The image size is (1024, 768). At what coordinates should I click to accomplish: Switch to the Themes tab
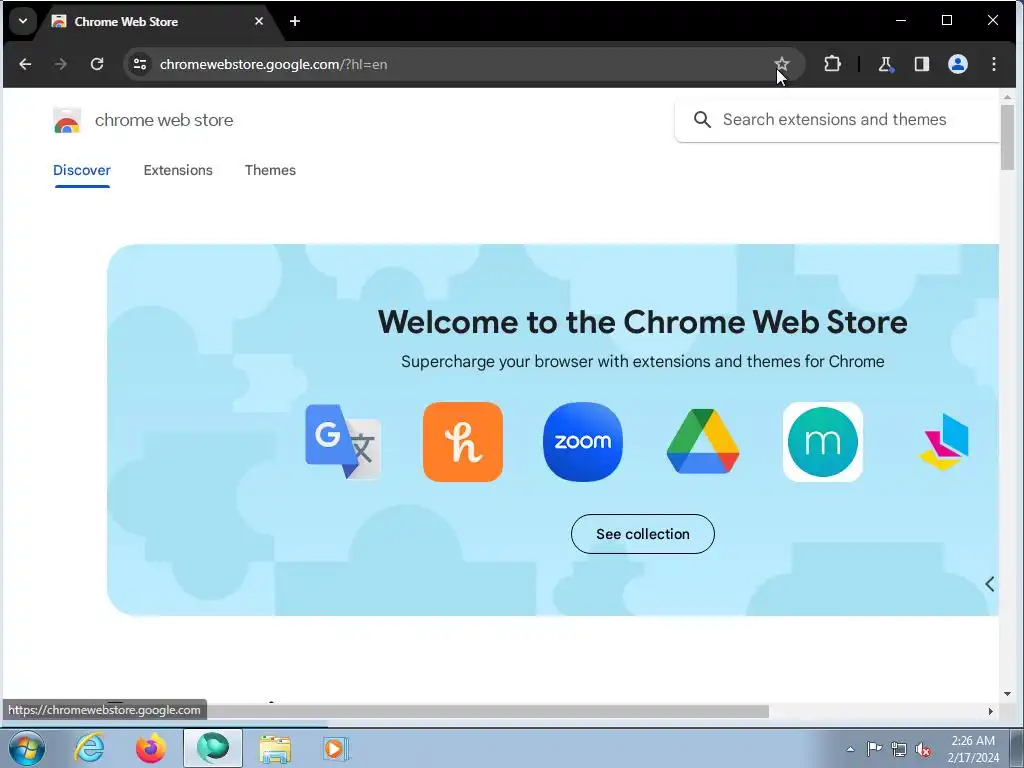[270, 170]
